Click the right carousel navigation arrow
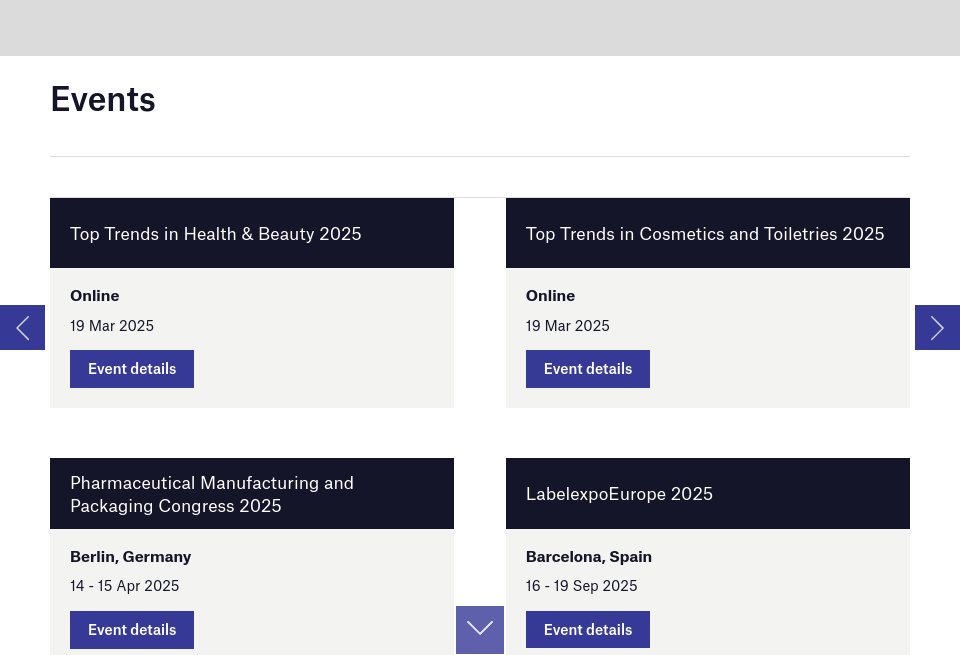The width and height of the screenshot is (960, 655). 937,327
